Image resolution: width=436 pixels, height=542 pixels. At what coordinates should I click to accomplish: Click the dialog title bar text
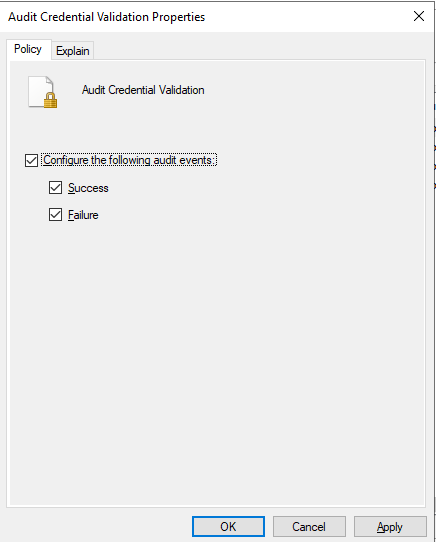point(106,17)
